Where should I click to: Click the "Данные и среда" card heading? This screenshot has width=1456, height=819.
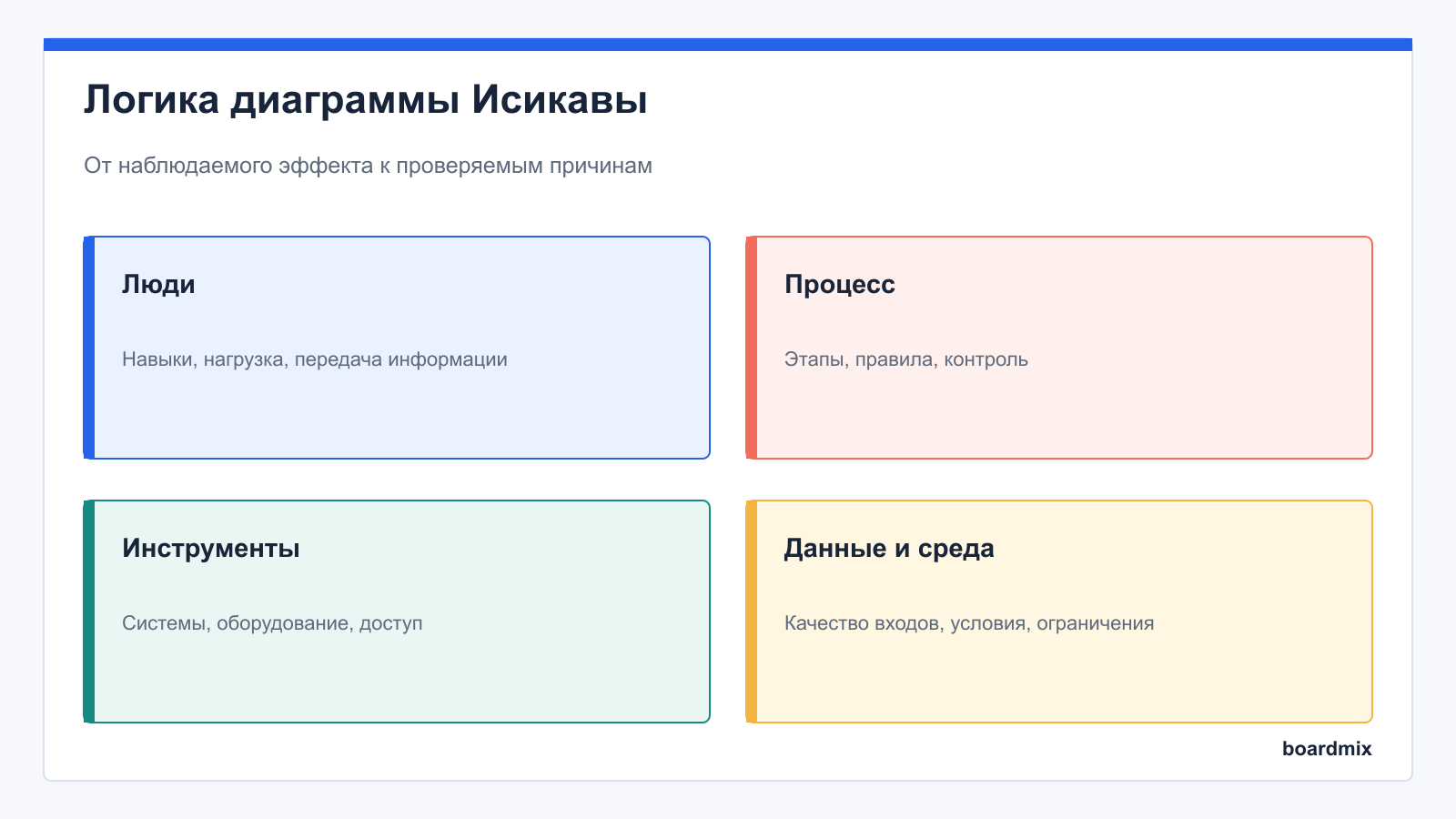(889, 549)
